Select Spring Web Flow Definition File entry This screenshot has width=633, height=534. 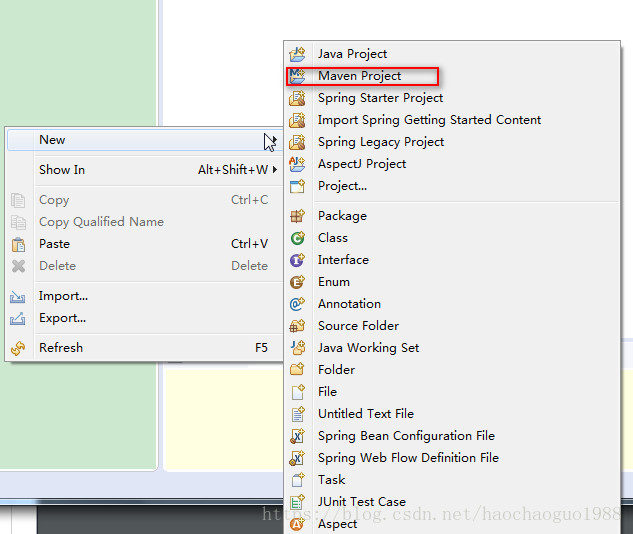(x=452, y=458)
